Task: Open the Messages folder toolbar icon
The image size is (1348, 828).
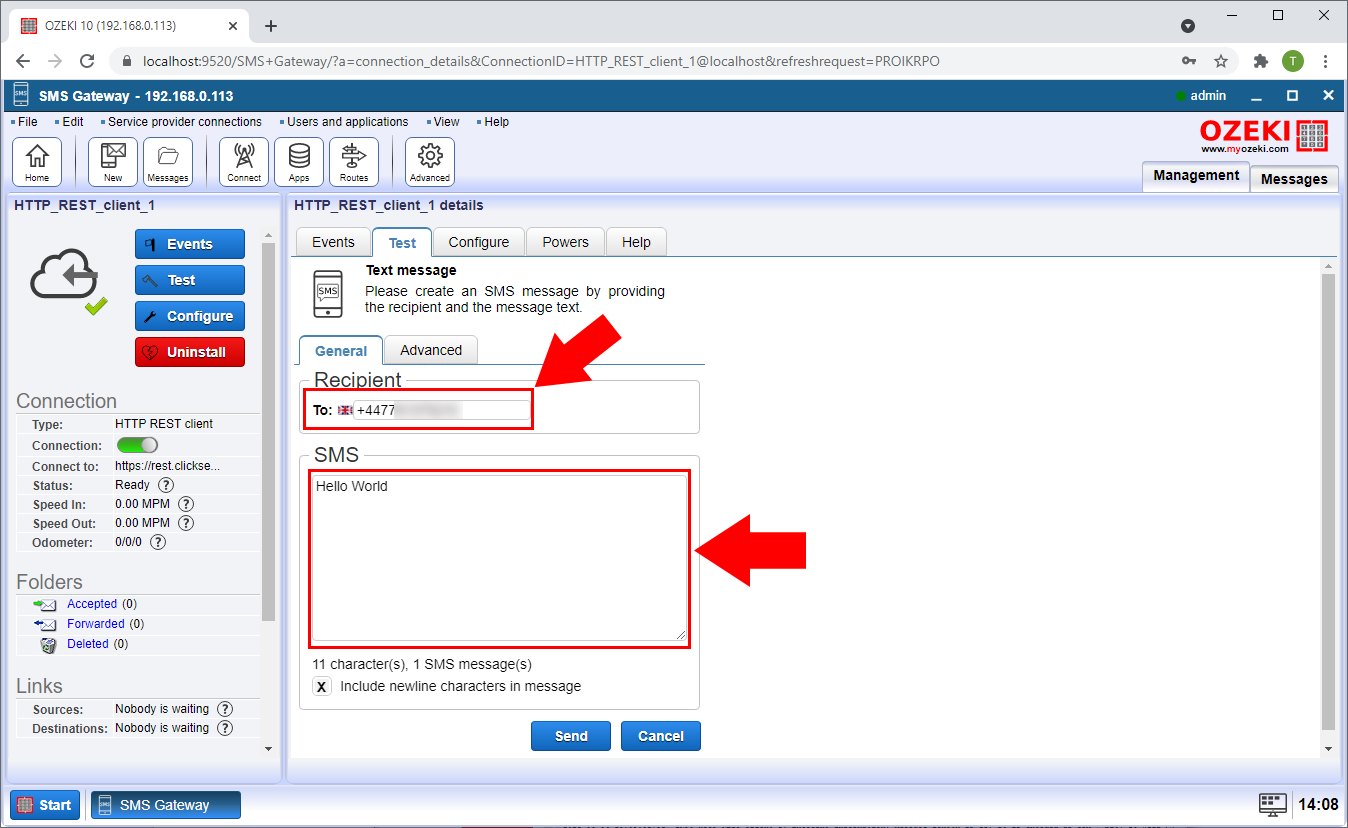Action: [x=168, y=161]
